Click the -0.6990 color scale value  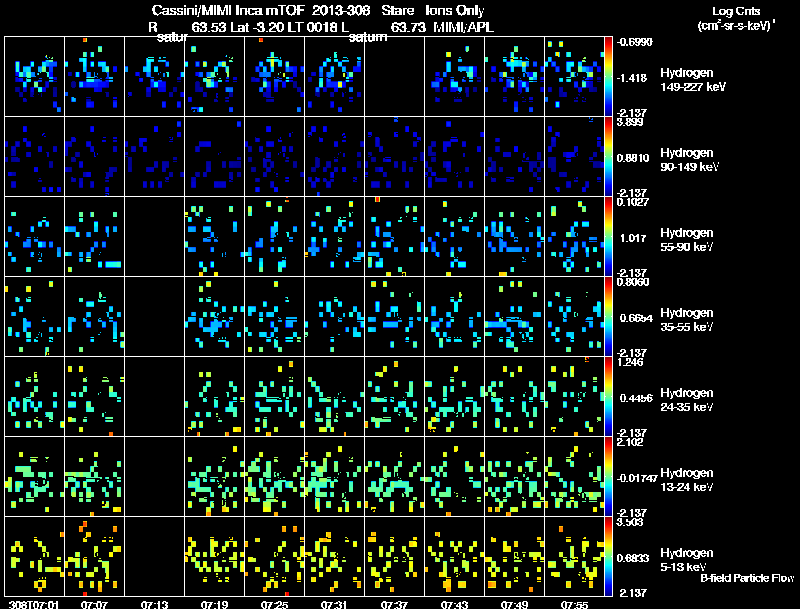(634, 42)
